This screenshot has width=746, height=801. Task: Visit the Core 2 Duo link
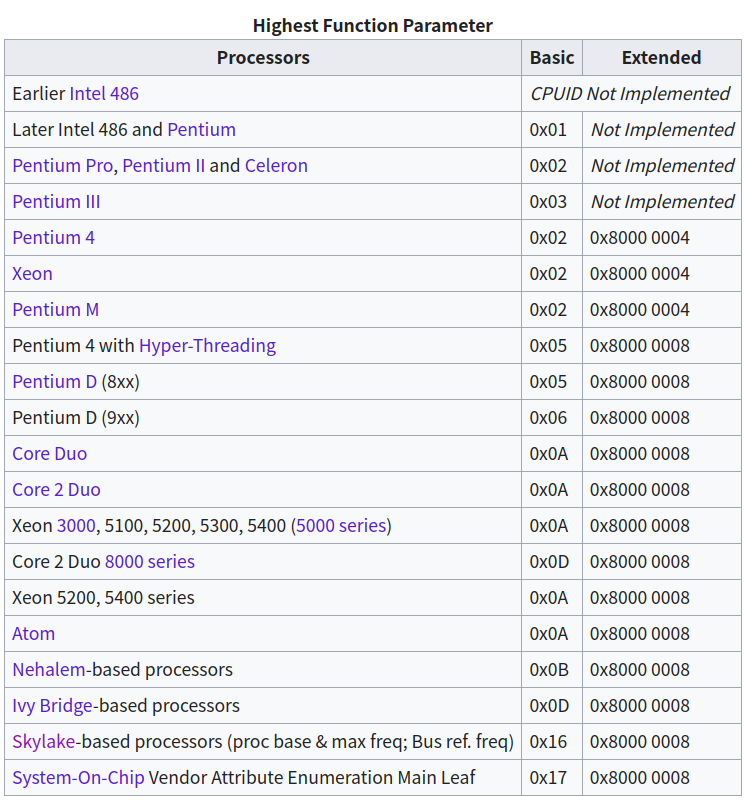56,489
